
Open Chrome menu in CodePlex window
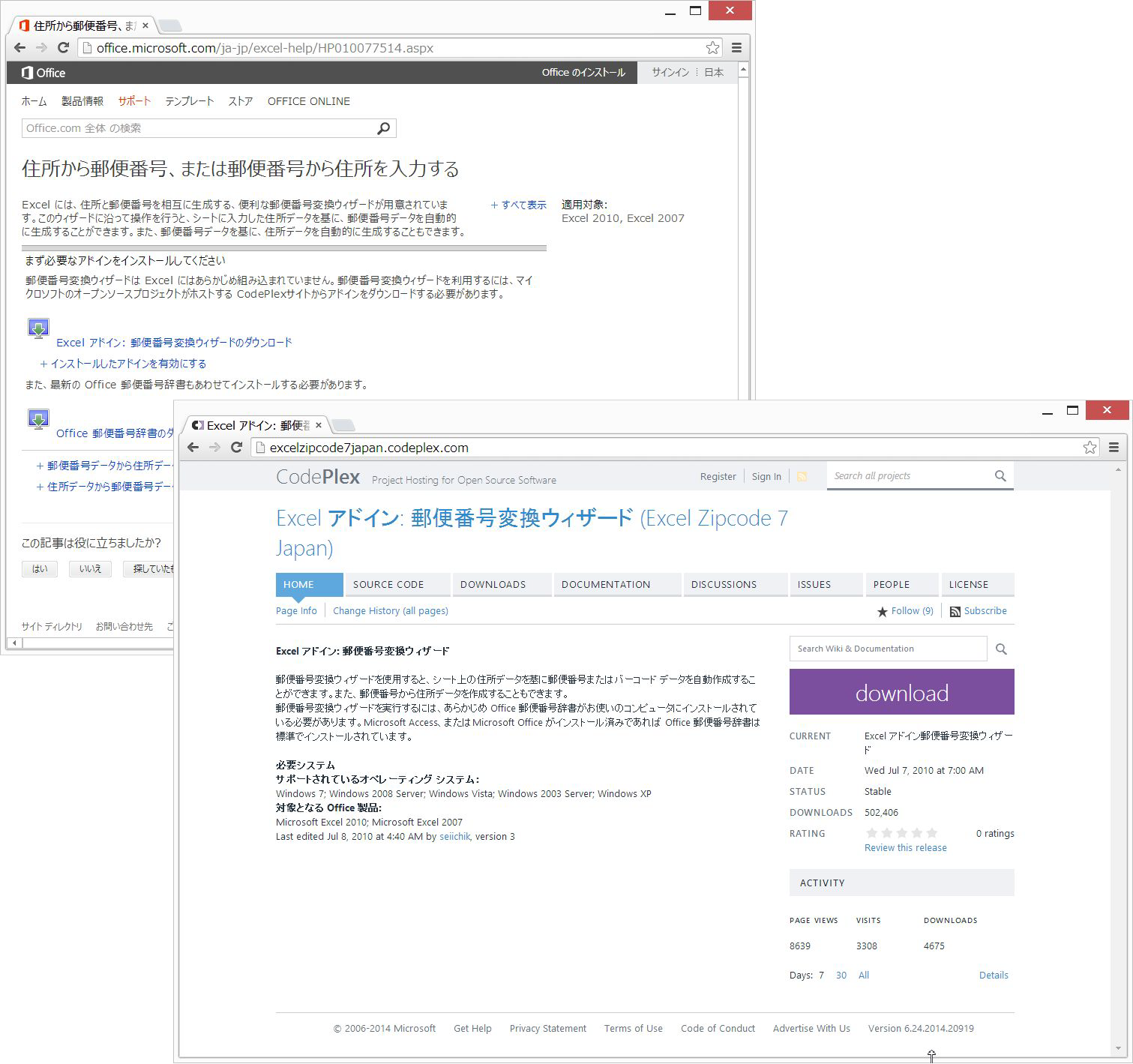pos(1114,448)
